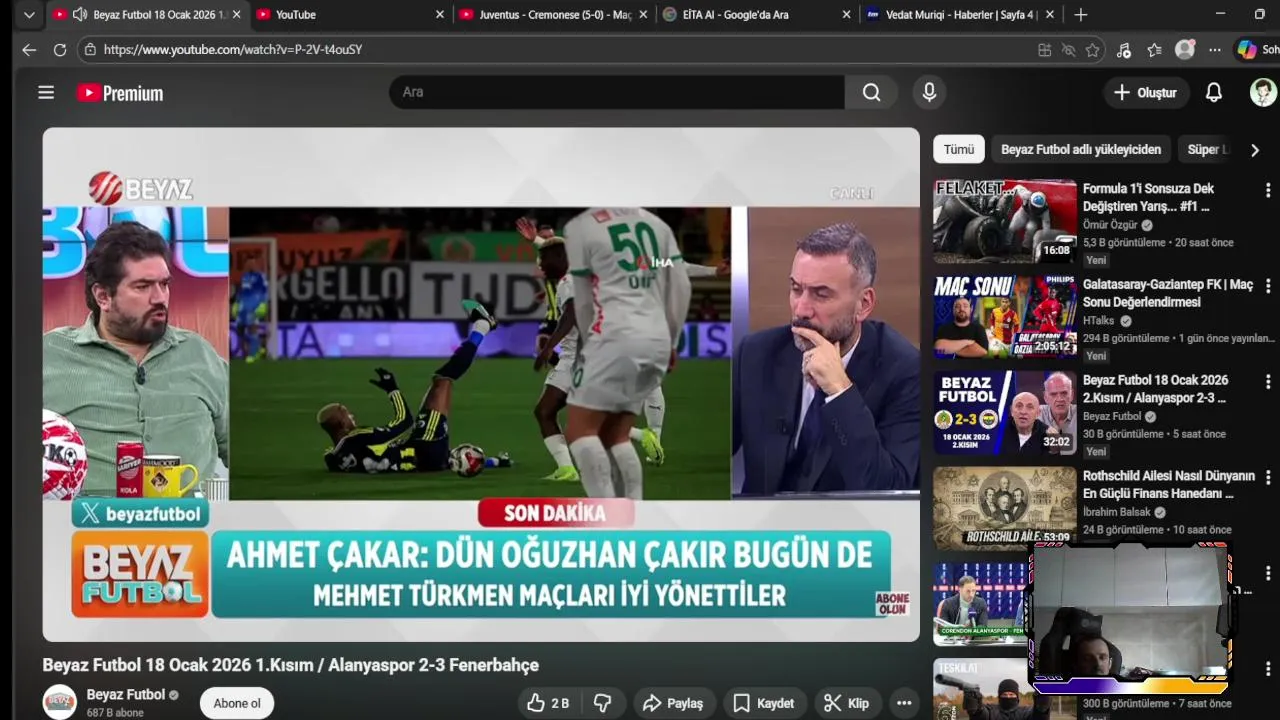Open YouTube notifications bell

pos(1213,93)
